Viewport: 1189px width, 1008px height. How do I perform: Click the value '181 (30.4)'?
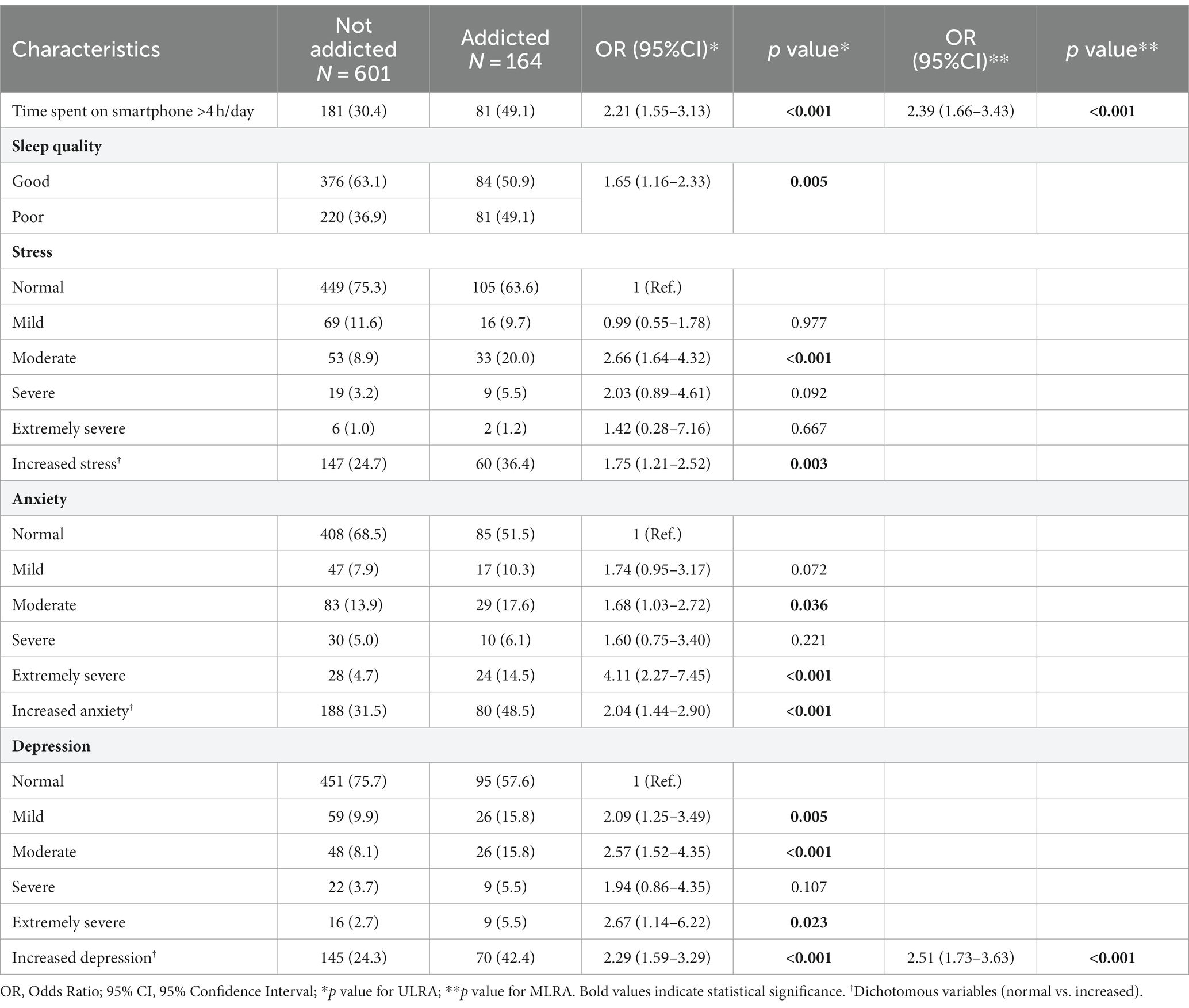353,111
